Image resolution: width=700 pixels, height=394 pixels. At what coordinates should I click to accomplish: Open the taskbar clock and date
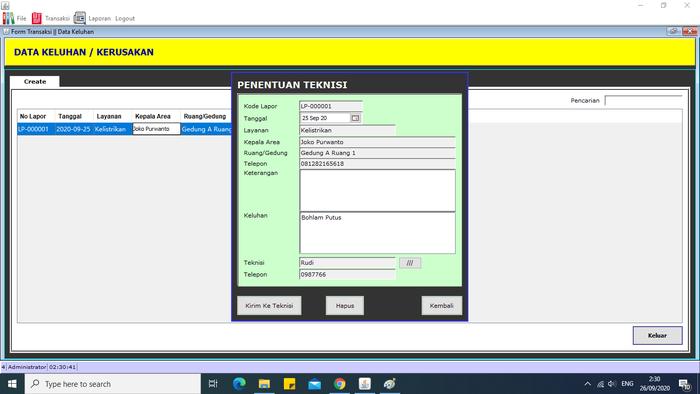654,384
